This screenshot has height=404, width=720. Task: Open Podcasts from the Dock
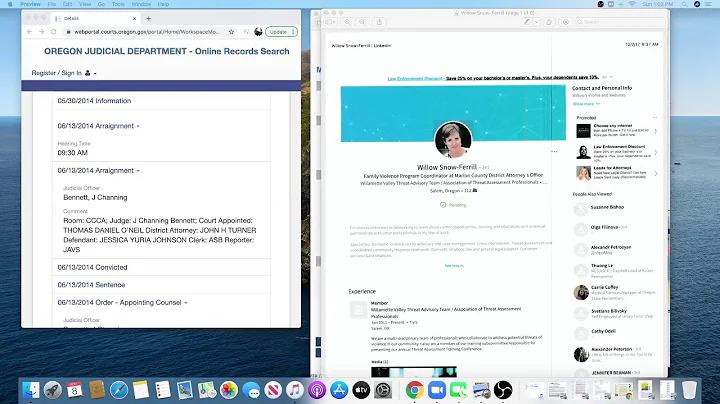tap(317, 390)
